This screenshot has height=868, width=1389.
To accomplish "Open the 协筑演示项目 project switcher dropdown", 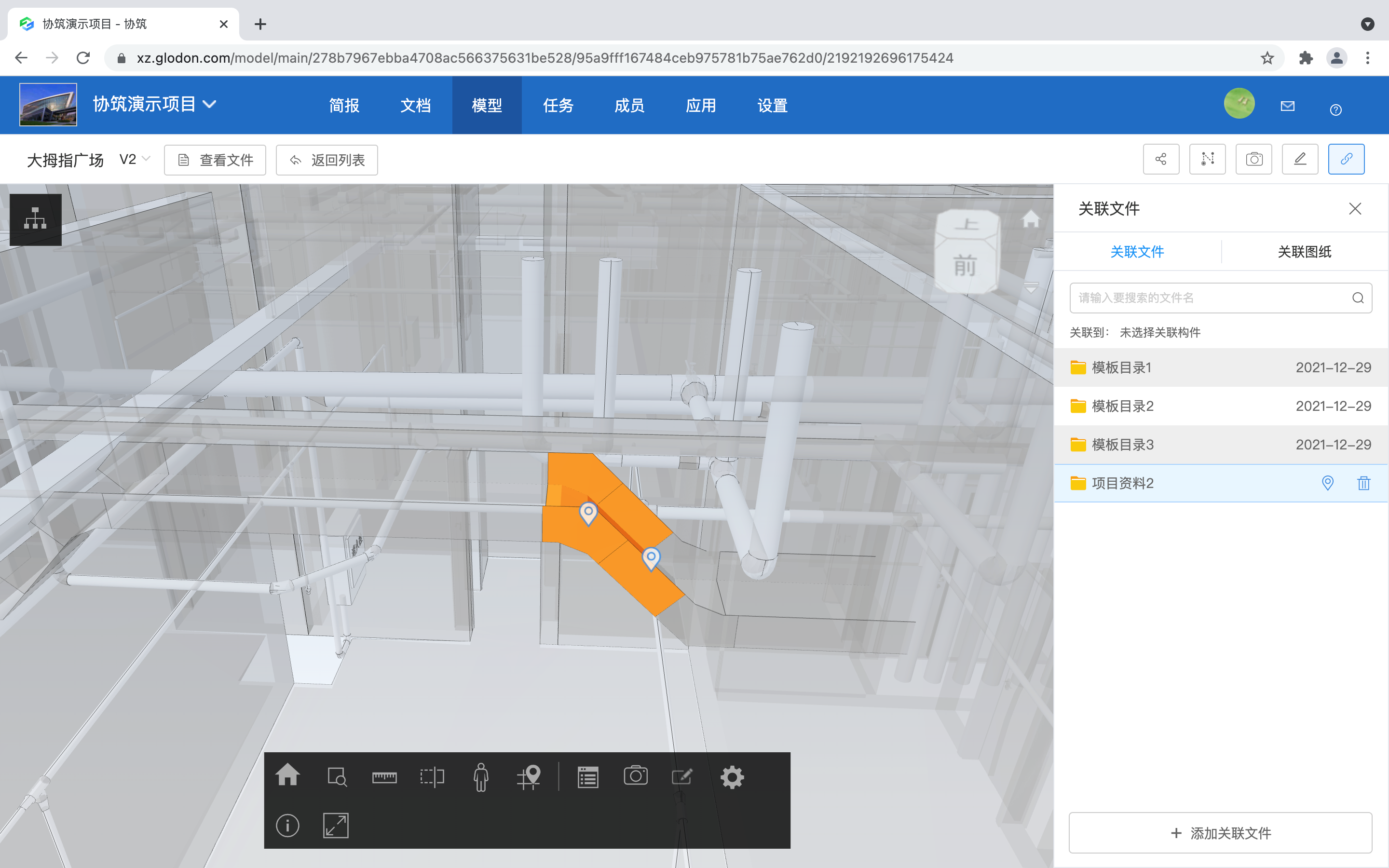I will click(x=210, y=104).
